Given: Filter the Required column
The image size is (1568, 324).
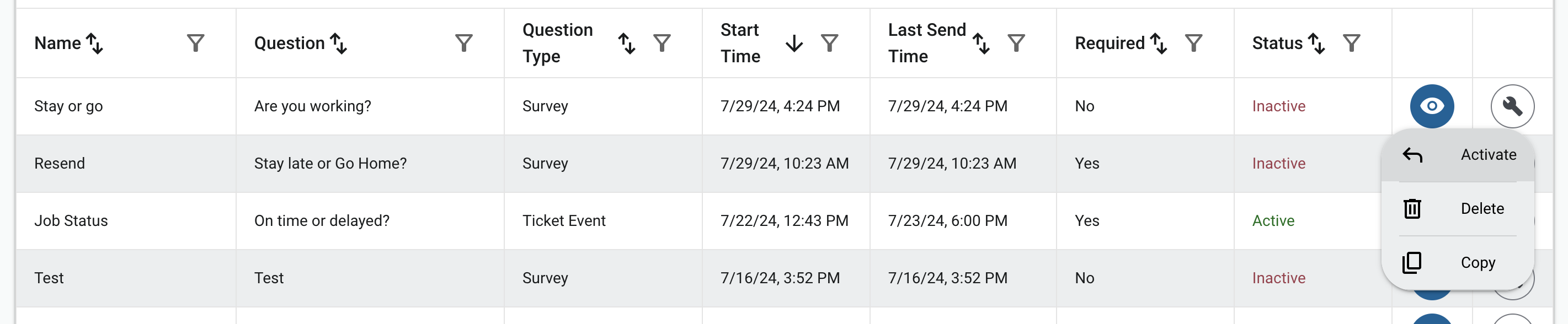Looking at the screenshot, I should 1193,43.
